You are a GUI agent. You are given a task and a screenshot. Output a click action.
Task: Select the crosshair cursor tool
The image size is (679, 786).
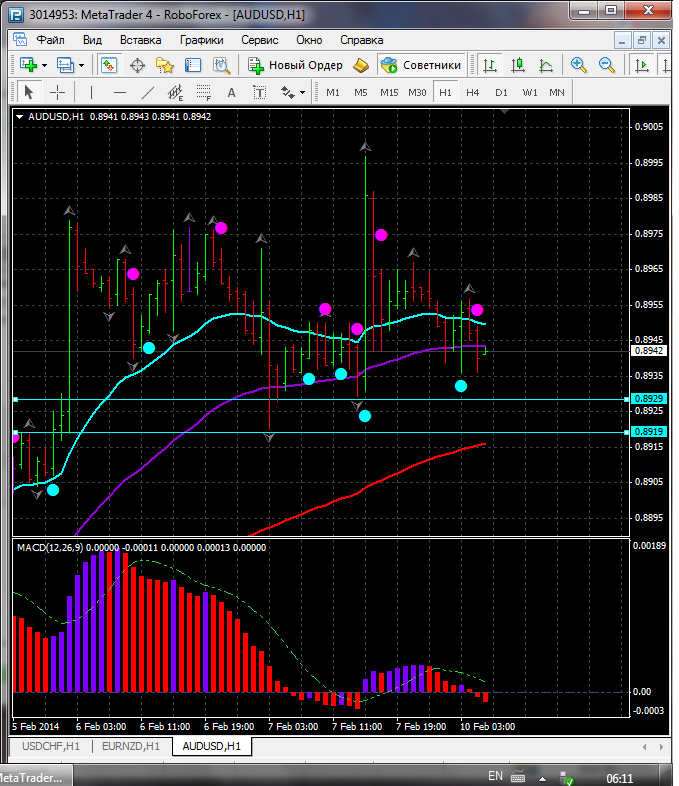[x=58, y=92]
